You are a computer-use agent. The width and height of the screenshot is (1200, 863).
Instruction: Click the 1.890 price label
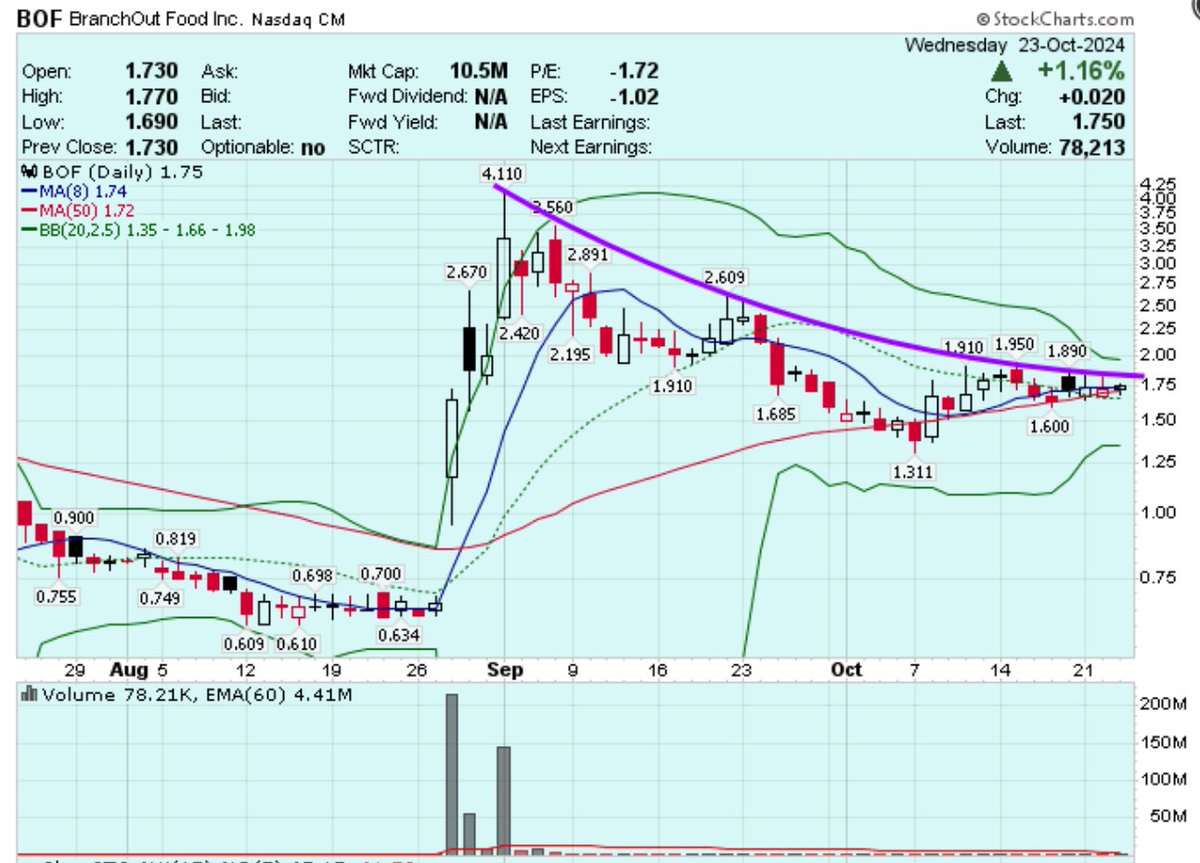tap(1066, 351)
